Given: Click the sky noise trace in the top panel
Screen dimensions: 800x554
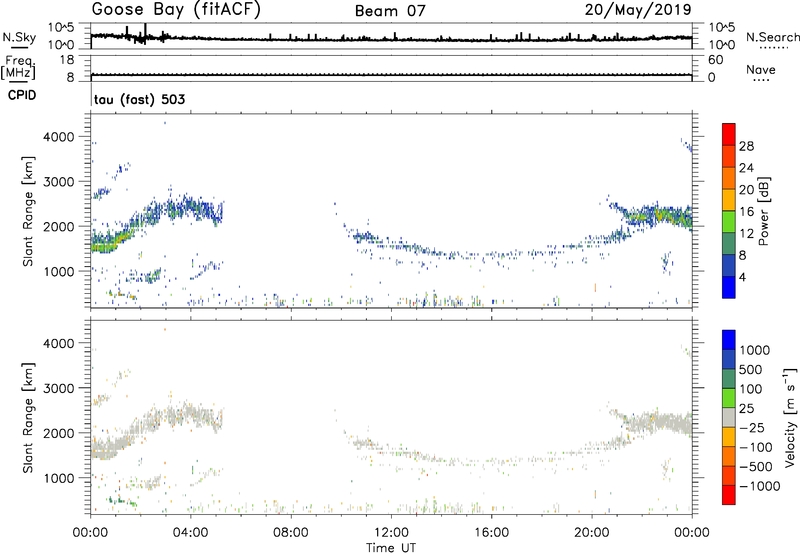Looking at the screenshot, I should coord(391,38).
